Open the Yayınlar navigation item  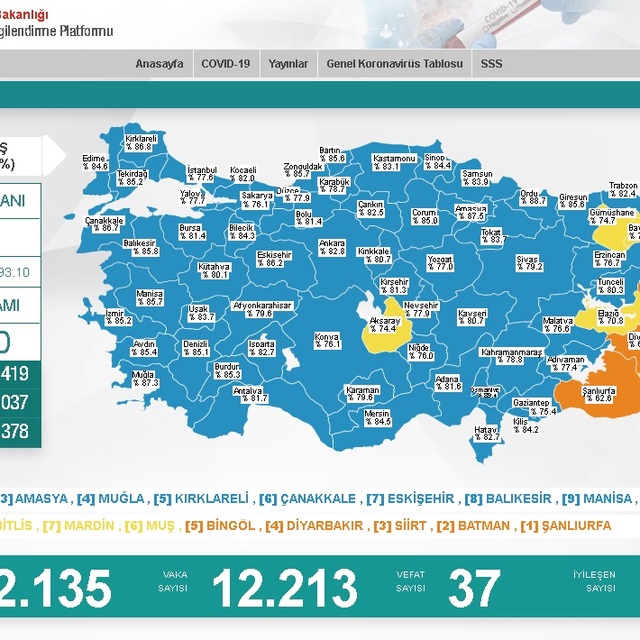click(x=288, y=63)
